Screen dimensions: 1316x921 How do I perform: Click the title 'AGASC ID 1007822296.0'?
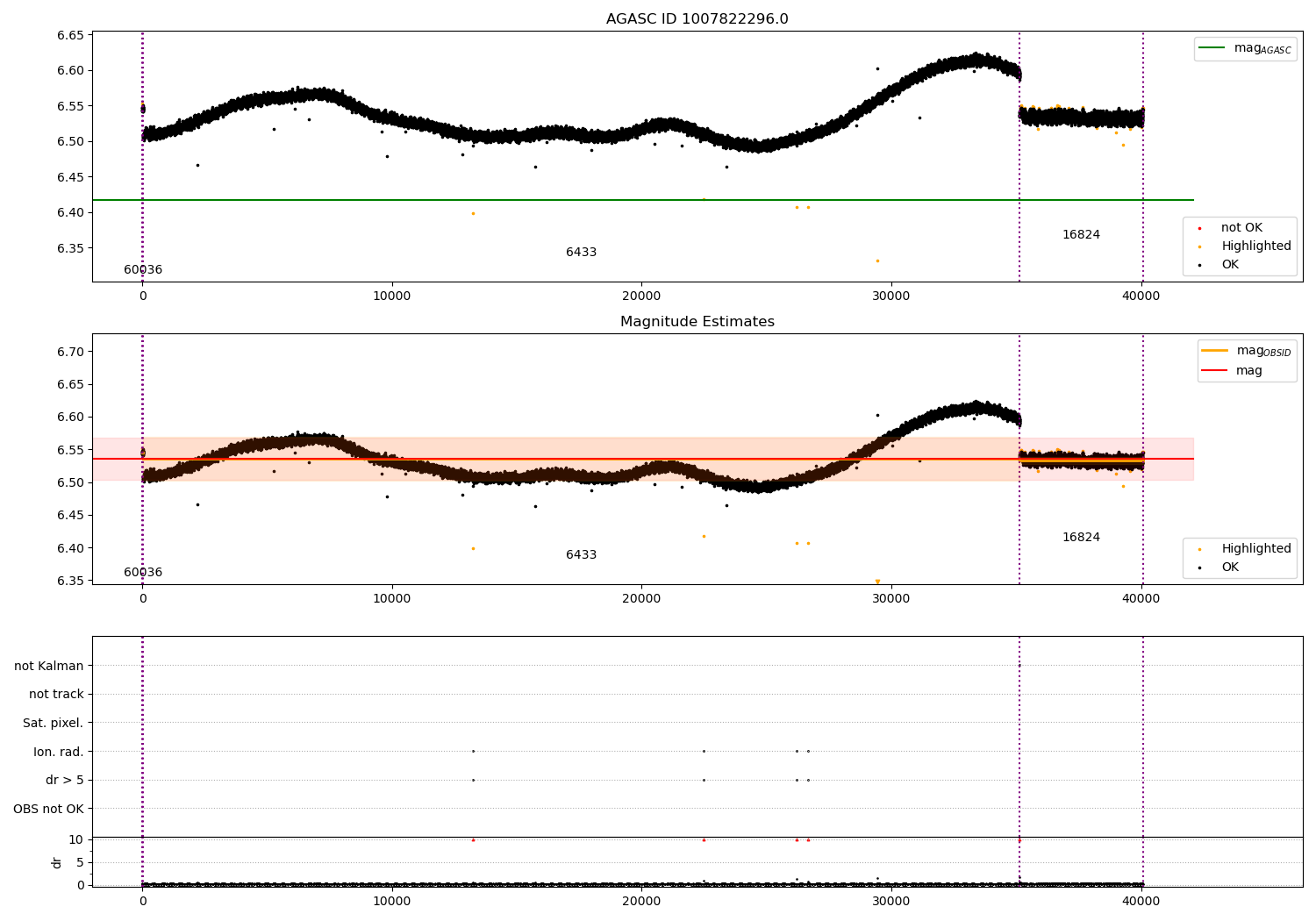[x=697, y=19]
